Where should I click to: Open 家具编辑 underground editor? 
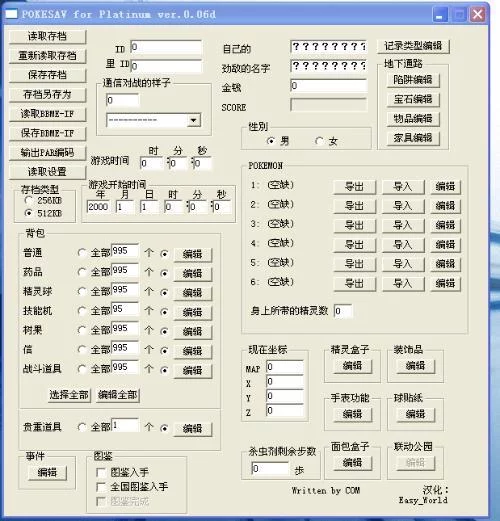point(413,138)
